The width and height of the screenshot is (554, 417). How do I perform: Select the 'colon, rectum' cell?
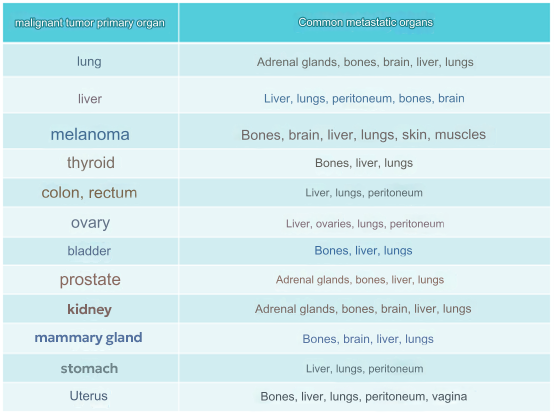pyautogui.click(x=89, y=193)
